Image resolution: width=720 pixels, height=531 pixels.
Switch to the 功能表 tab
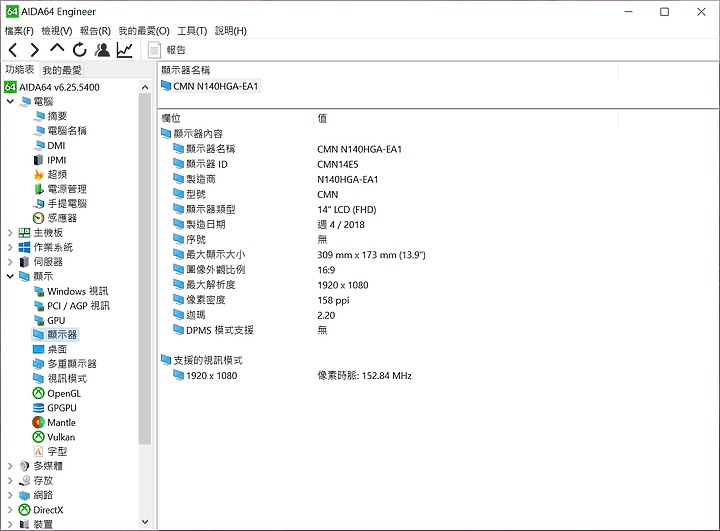click(x=20, y=69)
